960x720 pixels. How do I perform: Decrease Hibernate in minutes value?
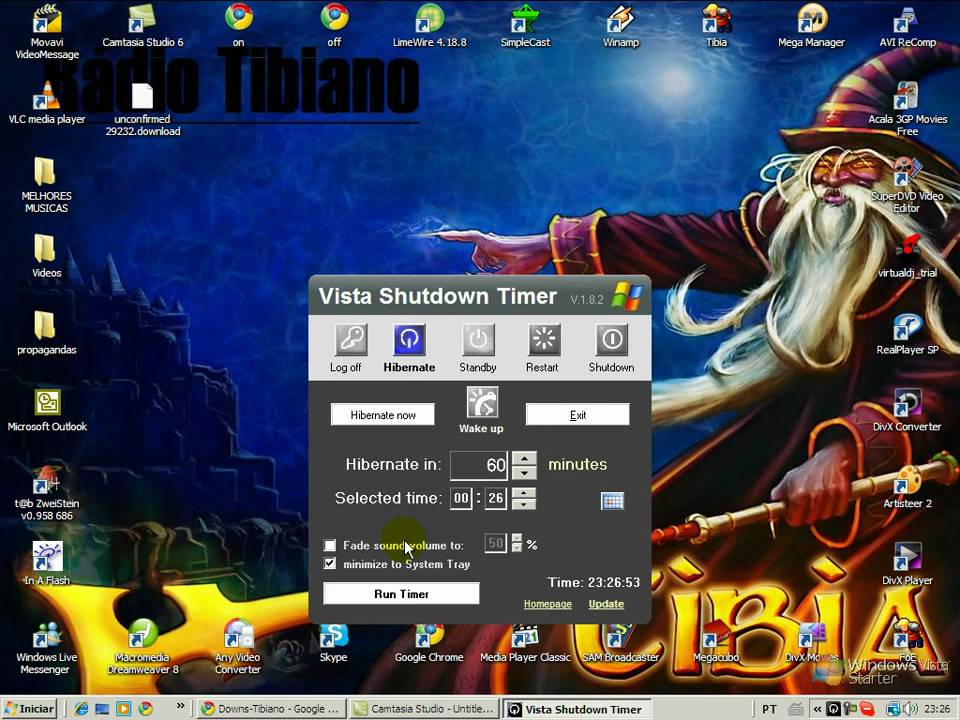point(524,473)
